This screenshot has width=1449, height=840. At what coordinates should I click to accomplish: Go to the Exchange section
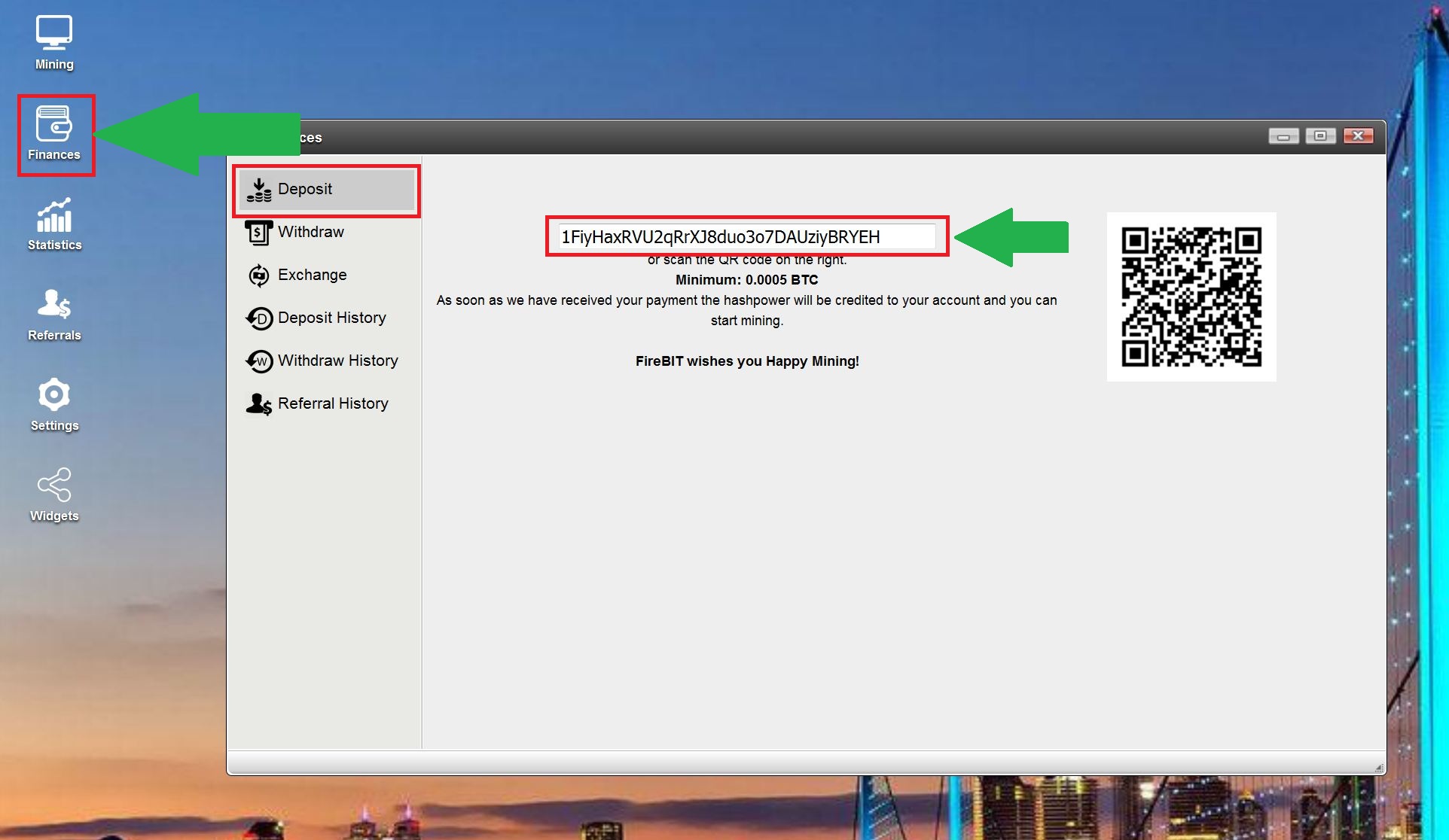click(327, 275)
